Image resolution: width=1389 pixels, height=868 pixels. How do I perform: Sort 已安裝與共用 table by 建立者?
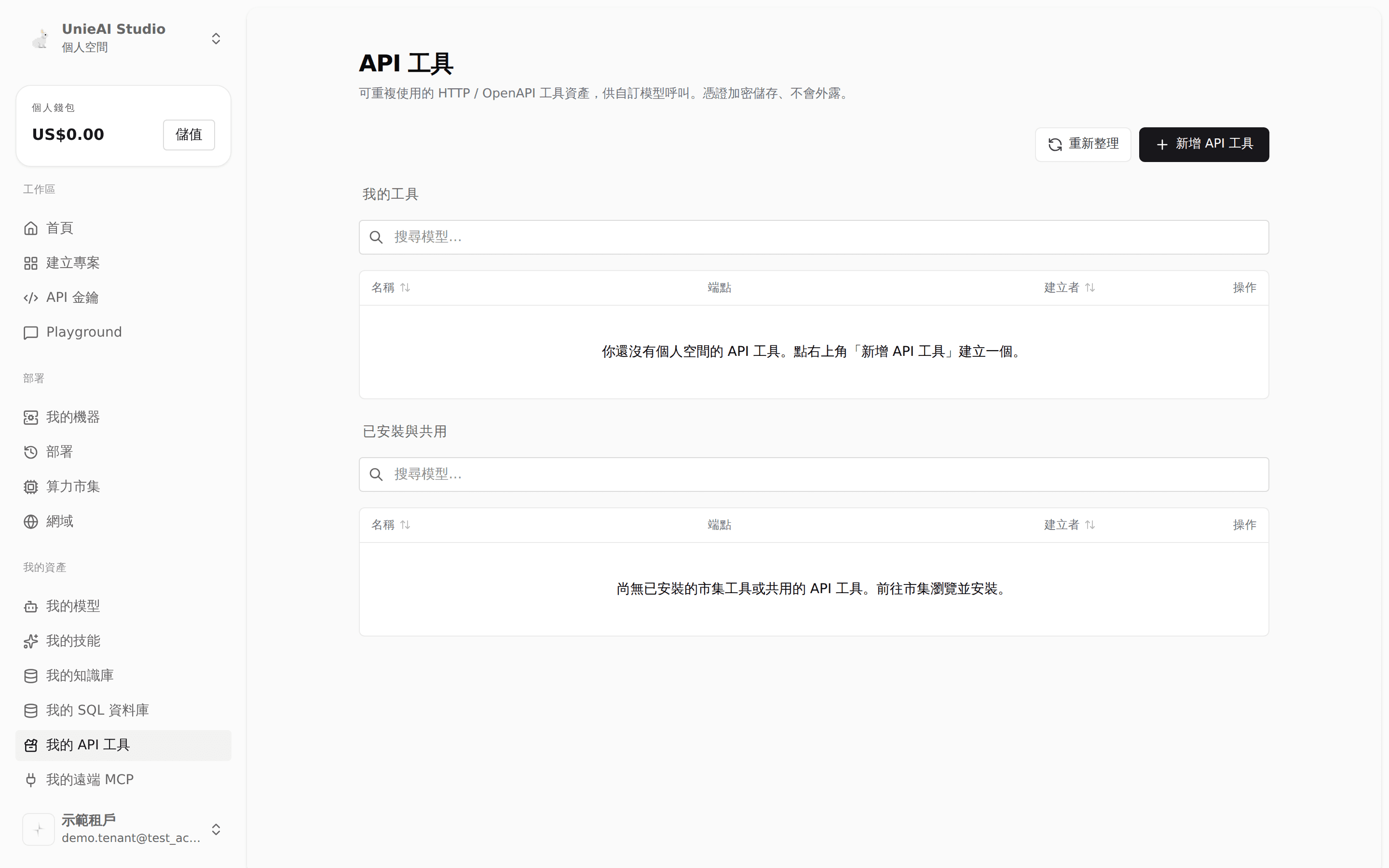(x=1069, y=525)
